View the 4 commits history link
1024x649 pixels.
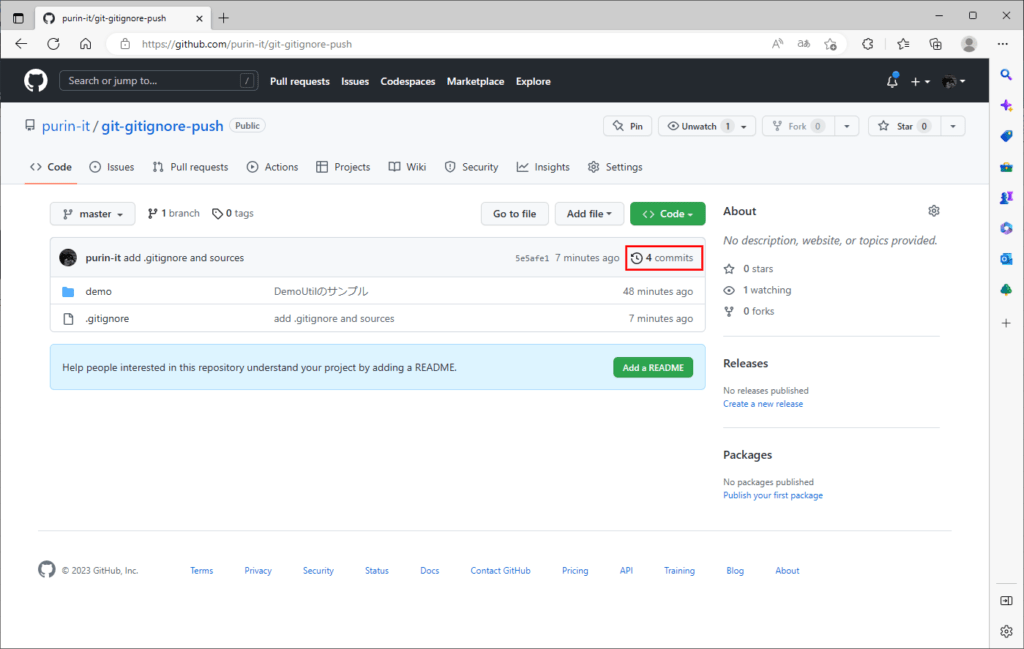(x=663, y=258)
